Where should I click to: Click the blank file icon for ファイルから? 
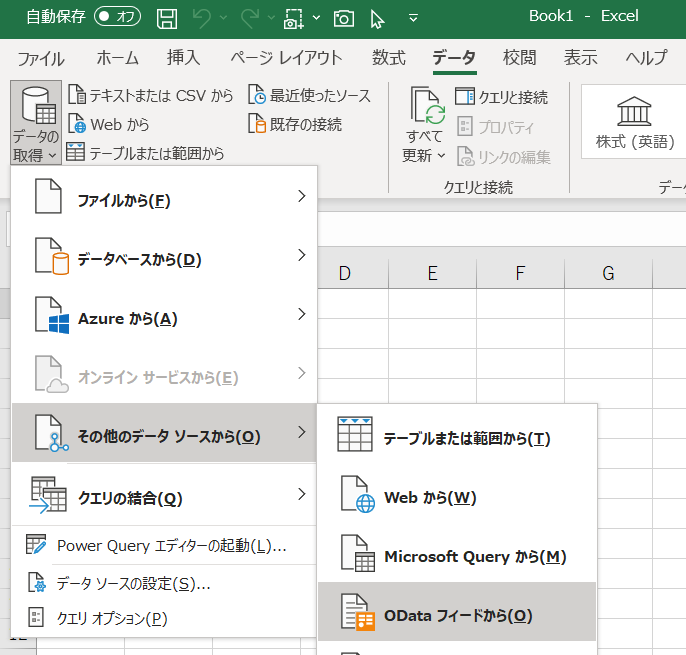point(48,196)
